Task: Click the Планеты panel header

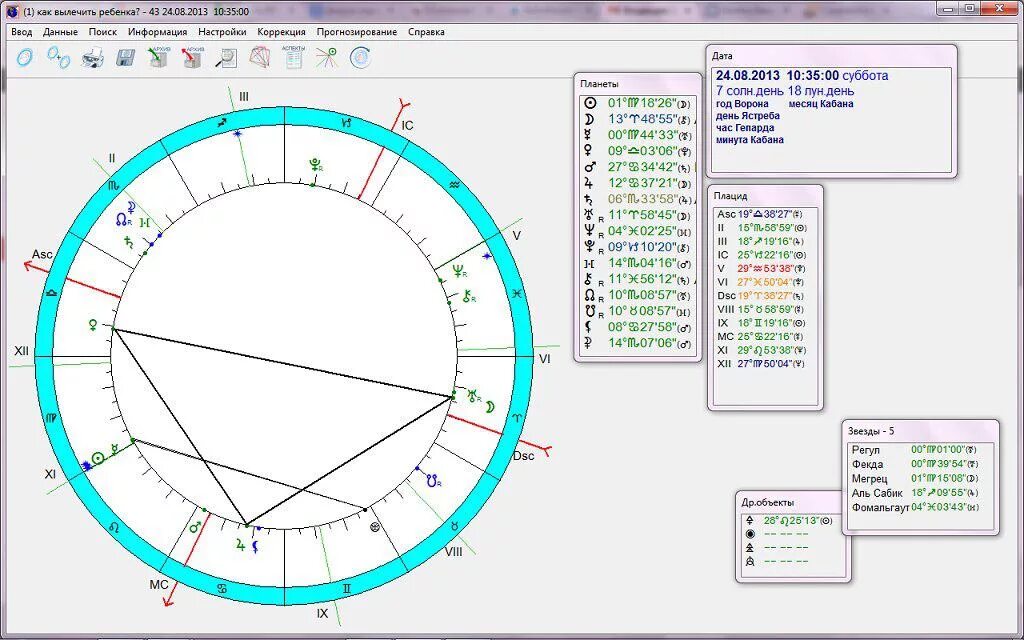Action: click(x=637, y=84)
